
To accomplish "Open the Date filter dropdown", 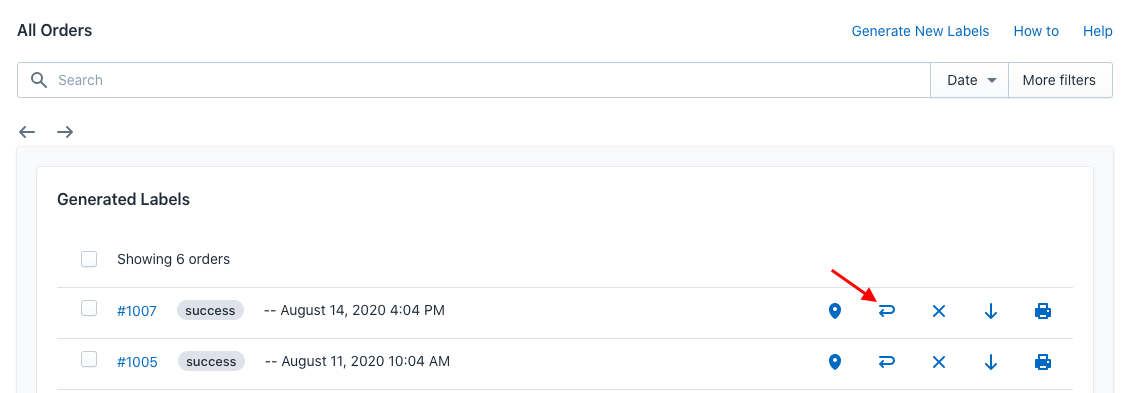I will click(x=969, y=80).
